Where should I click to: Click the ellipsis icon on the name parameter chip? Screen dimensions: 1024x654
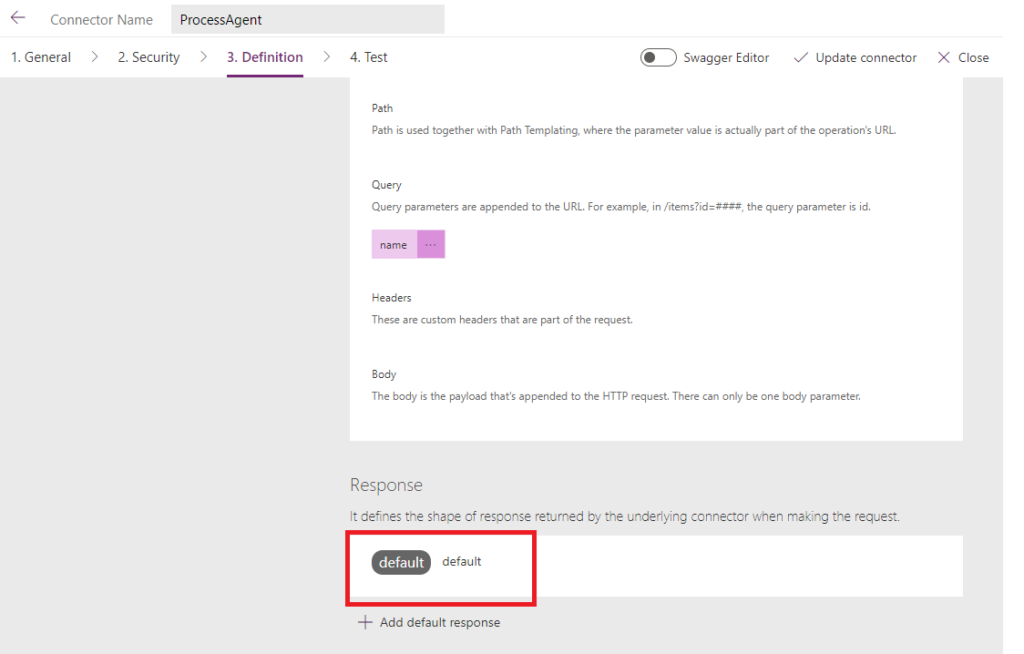[431, 243]
